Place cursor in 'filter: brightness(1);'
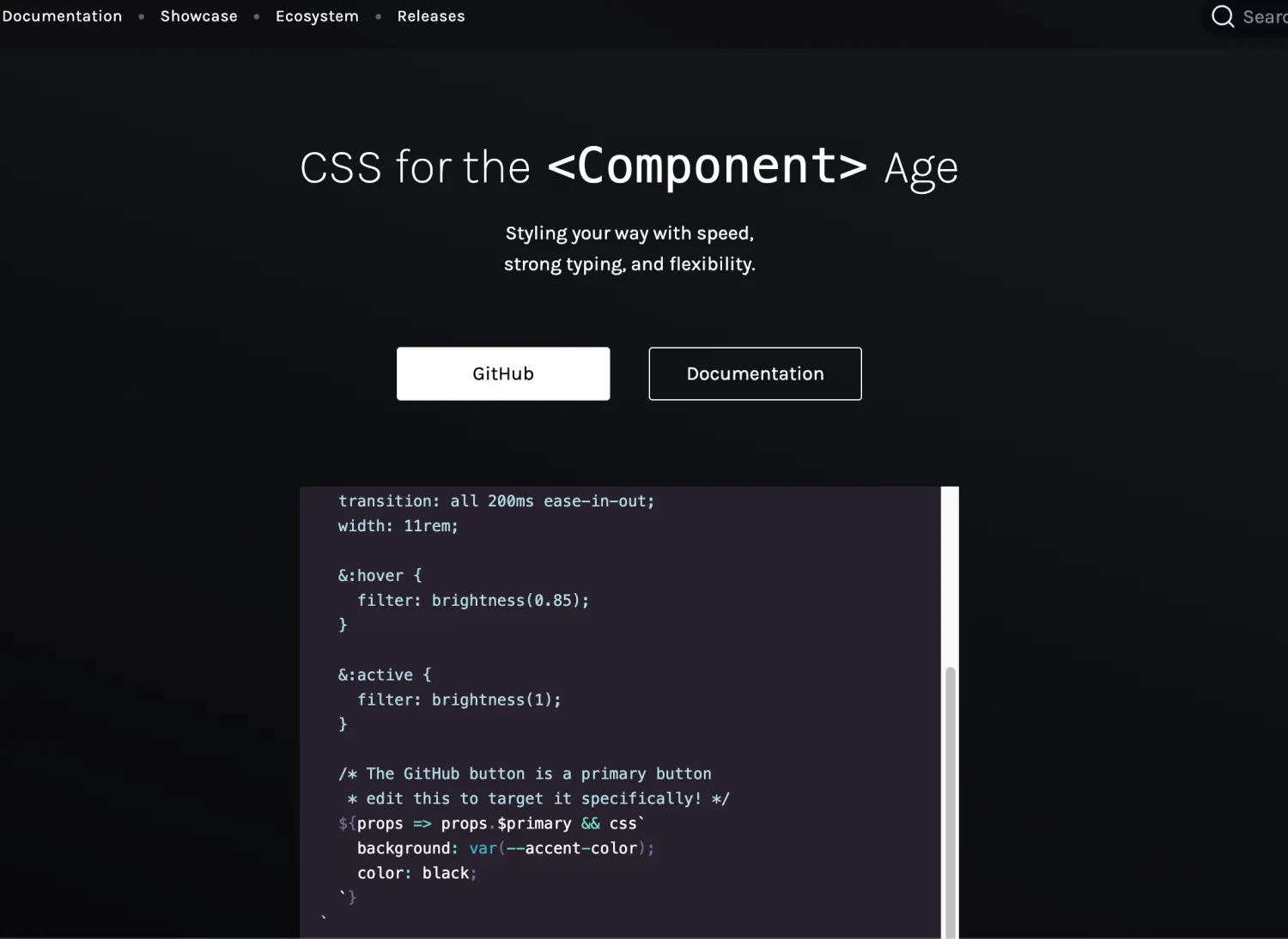This screenshot has width=1288, height=939. (459, 700)
